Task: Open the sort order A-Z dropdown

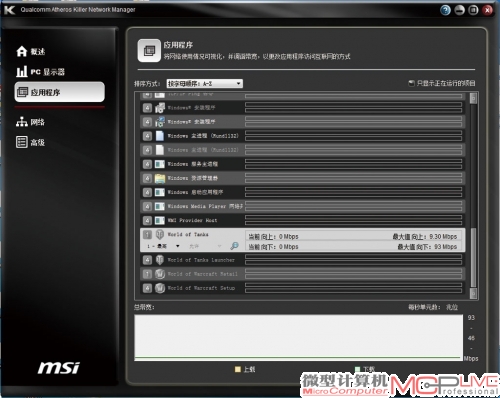Action: coord(205,83)
